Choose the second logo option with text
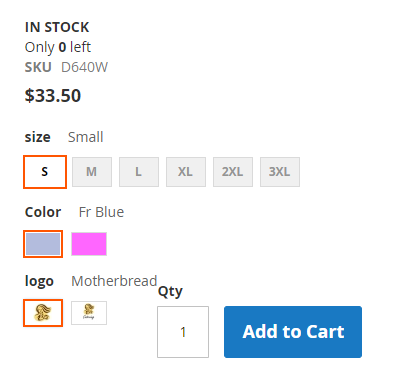Image resolution: width=408 pixels, height=387 pixels. click(89, 313)
